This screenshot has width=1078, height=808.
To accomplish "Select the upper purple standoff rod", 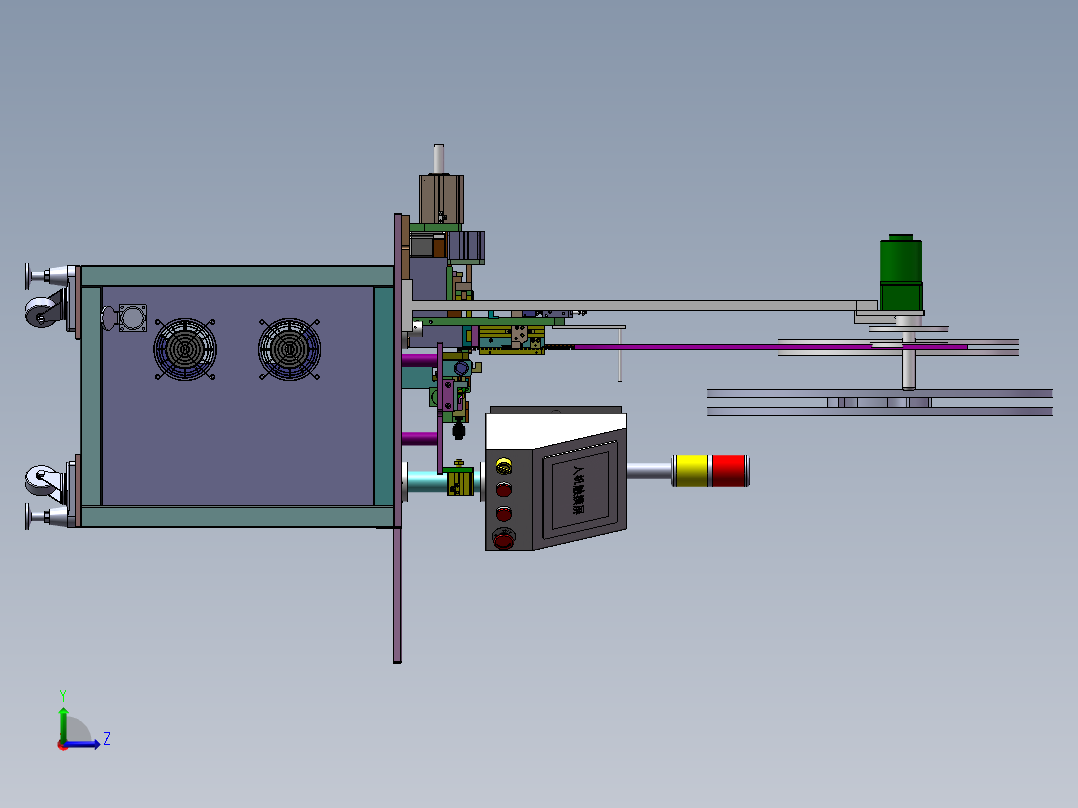I will [419, 360].
